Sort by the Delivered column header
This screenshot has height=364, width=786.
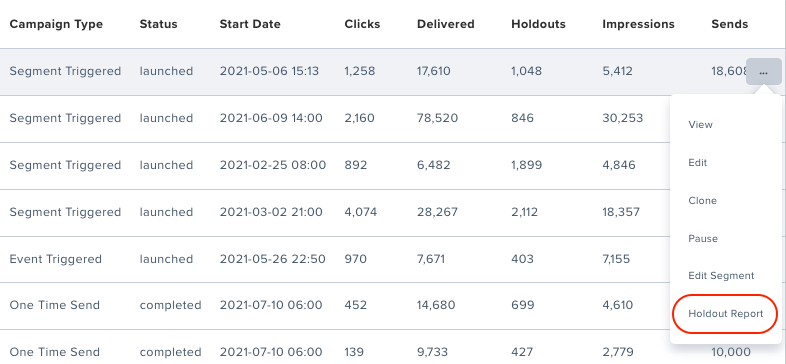(446, 24)
